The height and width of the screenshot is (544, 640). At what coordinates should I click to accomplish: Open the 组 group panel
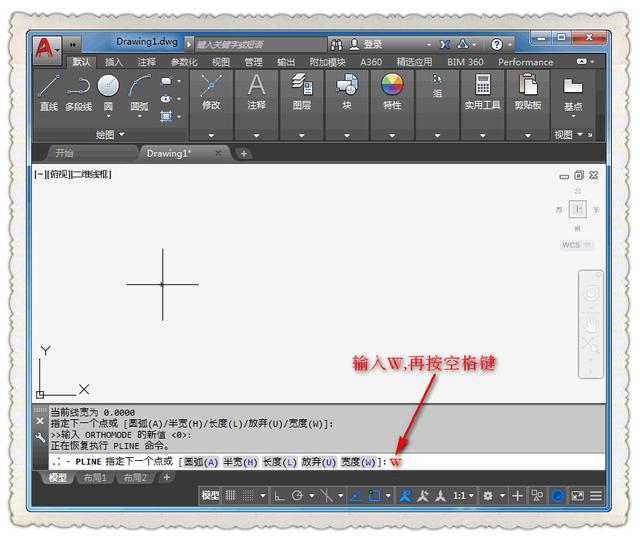click(x=437, y=87)
